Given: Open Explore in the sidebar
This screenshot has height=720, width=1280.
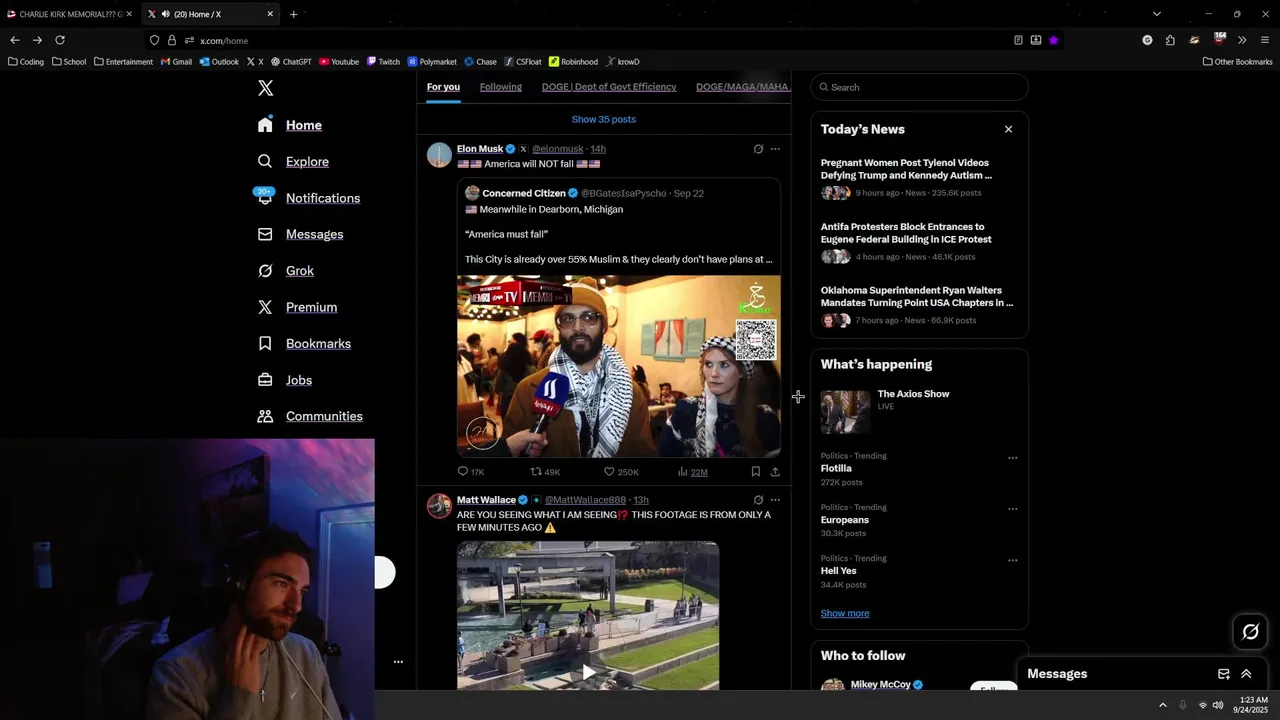Looking at the screenshot, I should [x=293, y=161].
